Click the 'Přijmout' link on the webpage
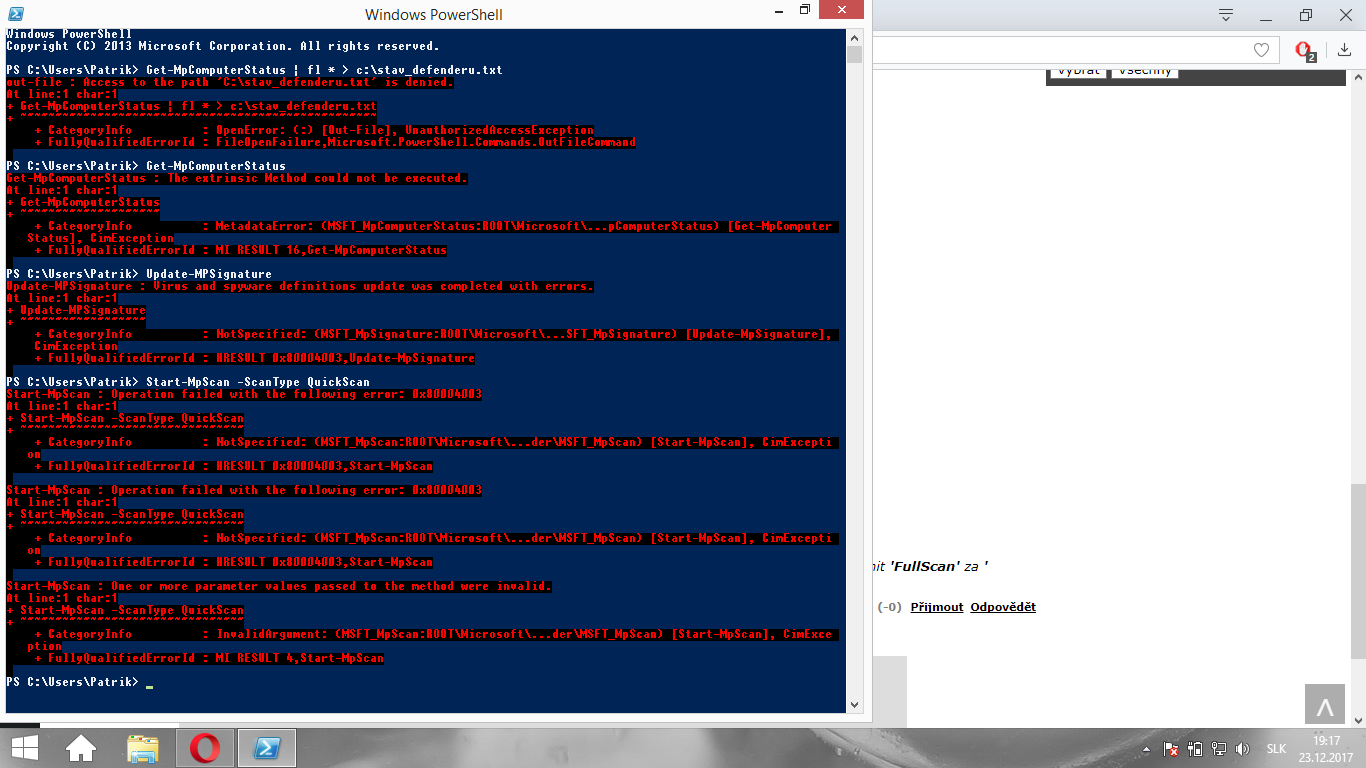 tap(937, 607)
